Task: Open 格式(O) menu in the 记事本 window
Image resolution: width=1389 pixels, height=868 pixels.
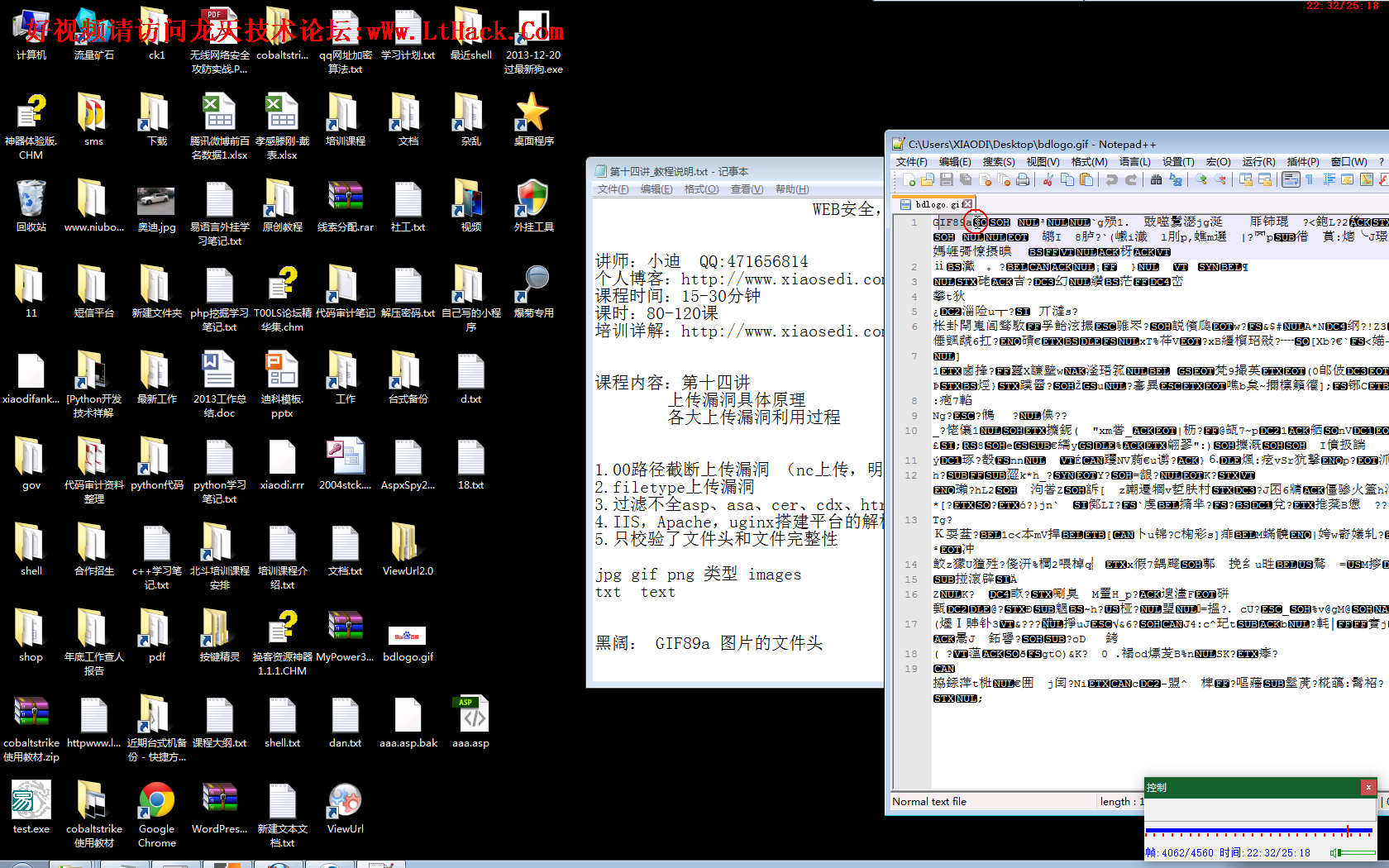Action: [x=701, y=189]
